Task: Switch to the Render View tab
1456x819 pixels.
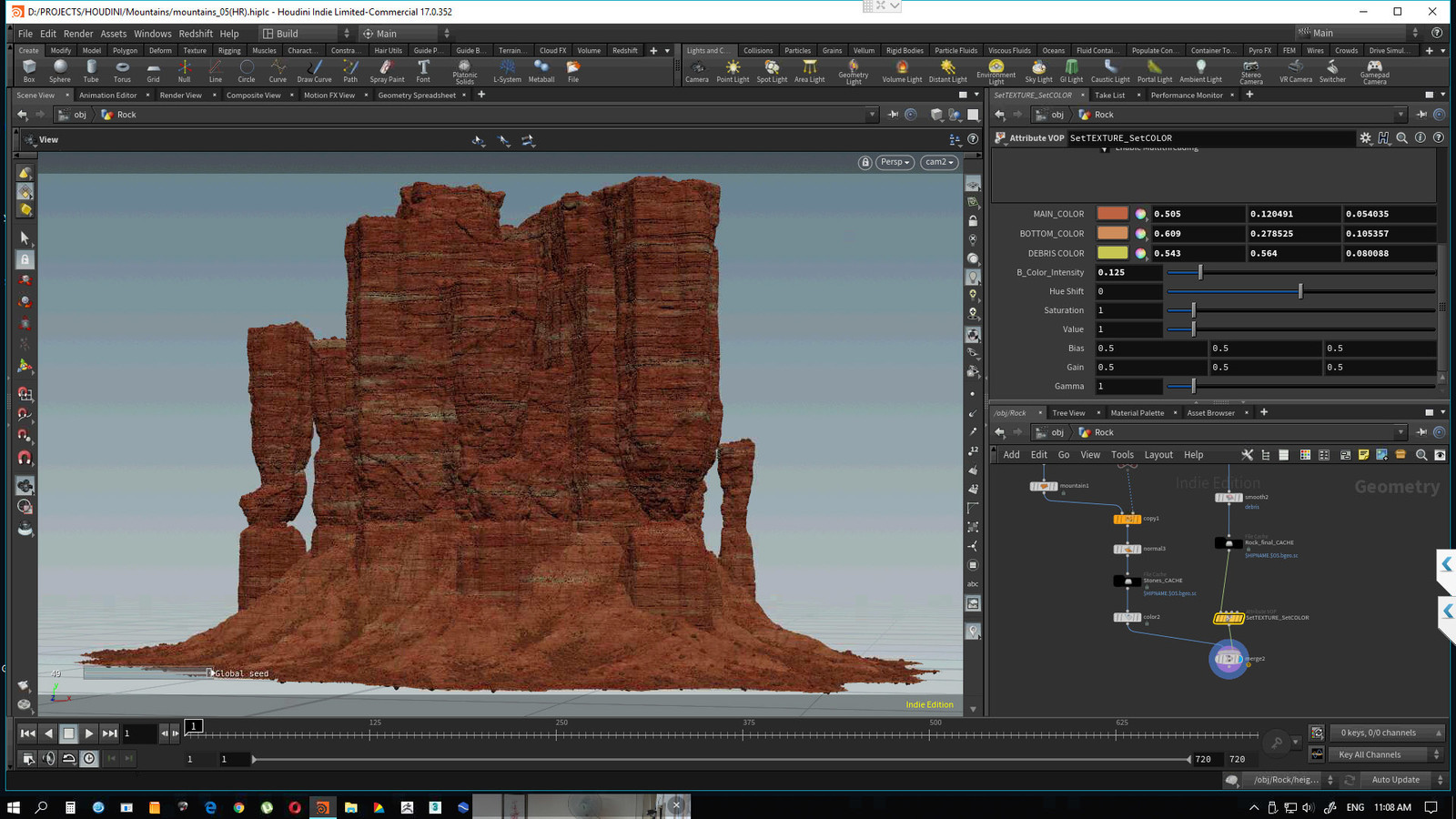Action: pyautogui.click(x=180, y=95)
